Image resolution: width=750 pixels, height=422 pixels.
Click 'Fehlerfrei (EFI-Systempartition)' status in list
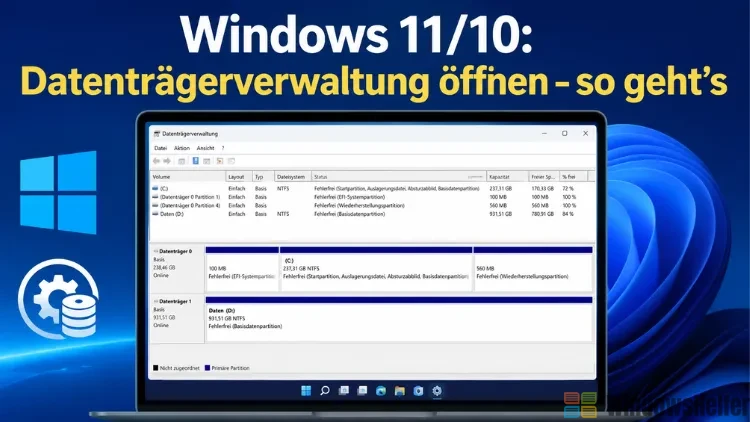pos(349,197)
